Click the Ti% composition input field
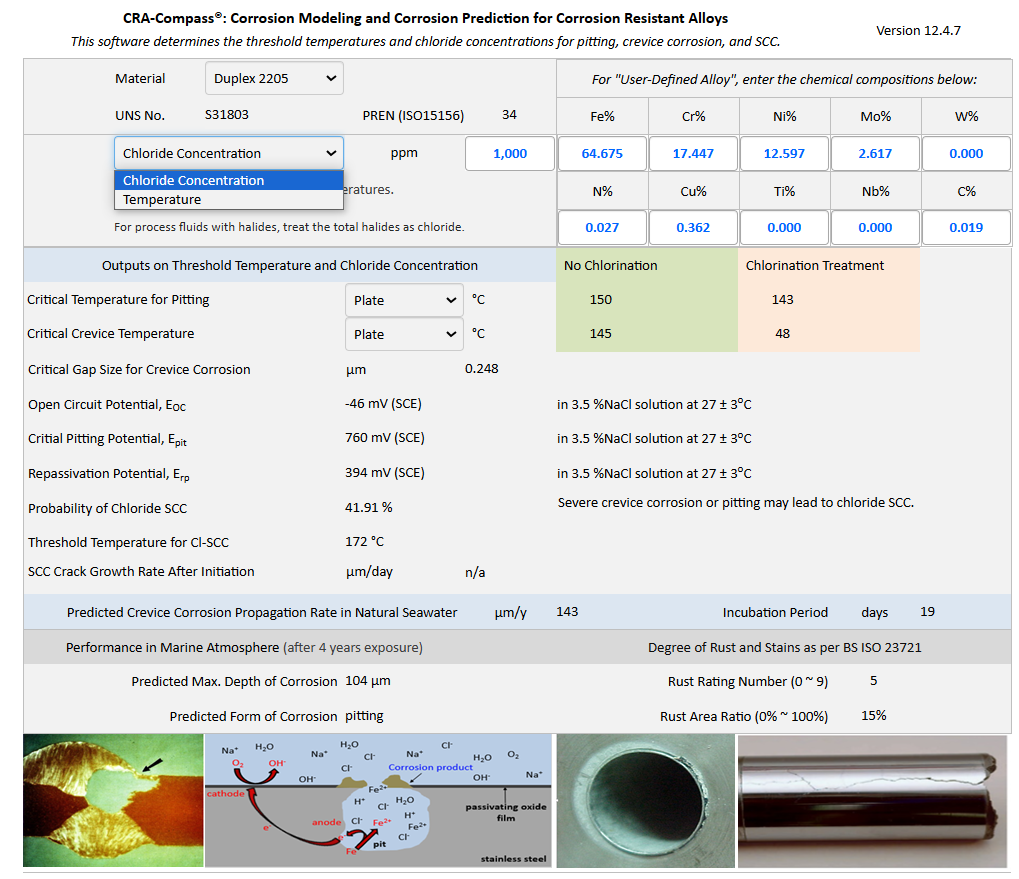Screen dimensions: 1019x879 [x=784, y=228]
